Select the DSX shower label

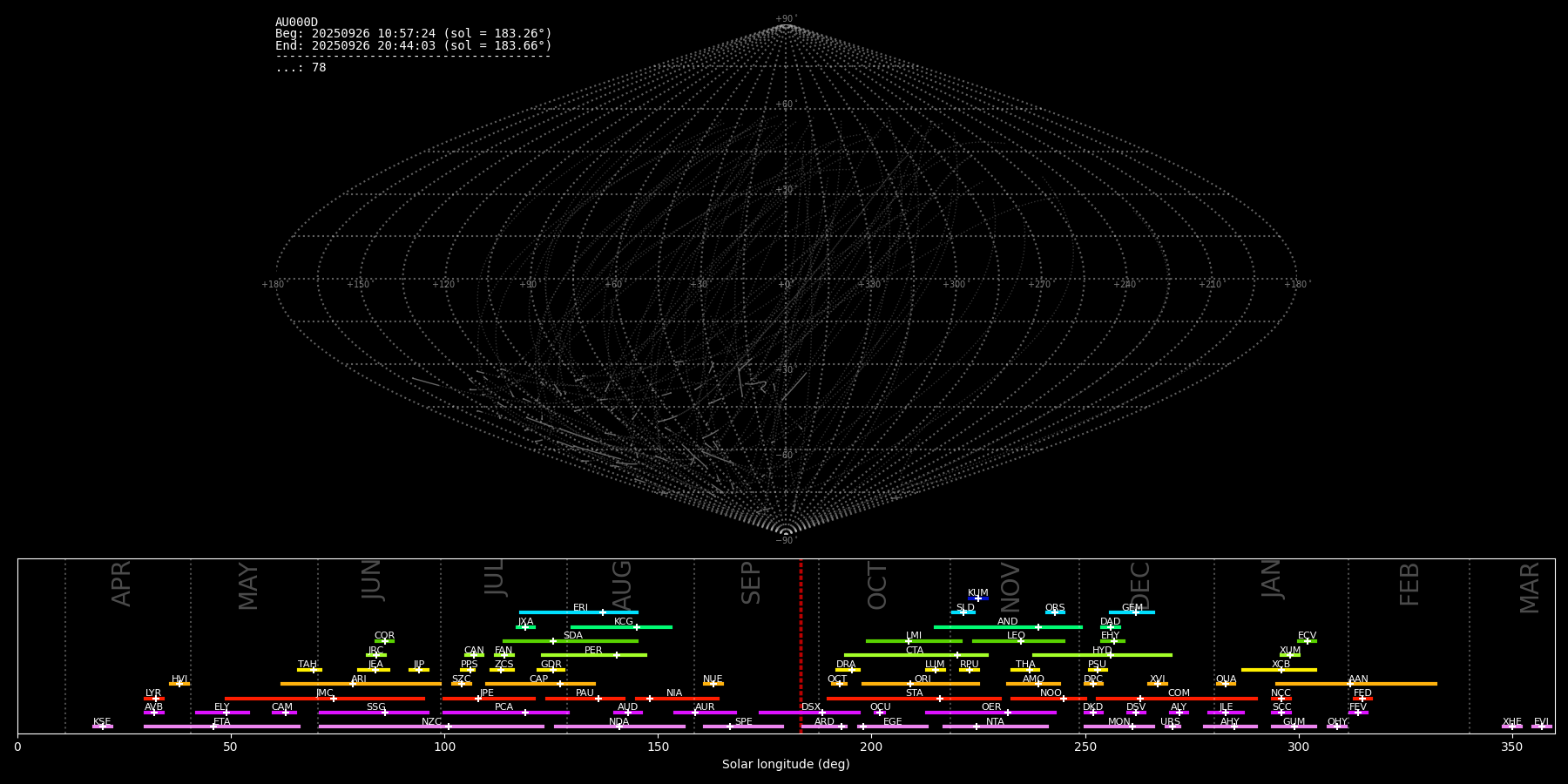(810, 707)
